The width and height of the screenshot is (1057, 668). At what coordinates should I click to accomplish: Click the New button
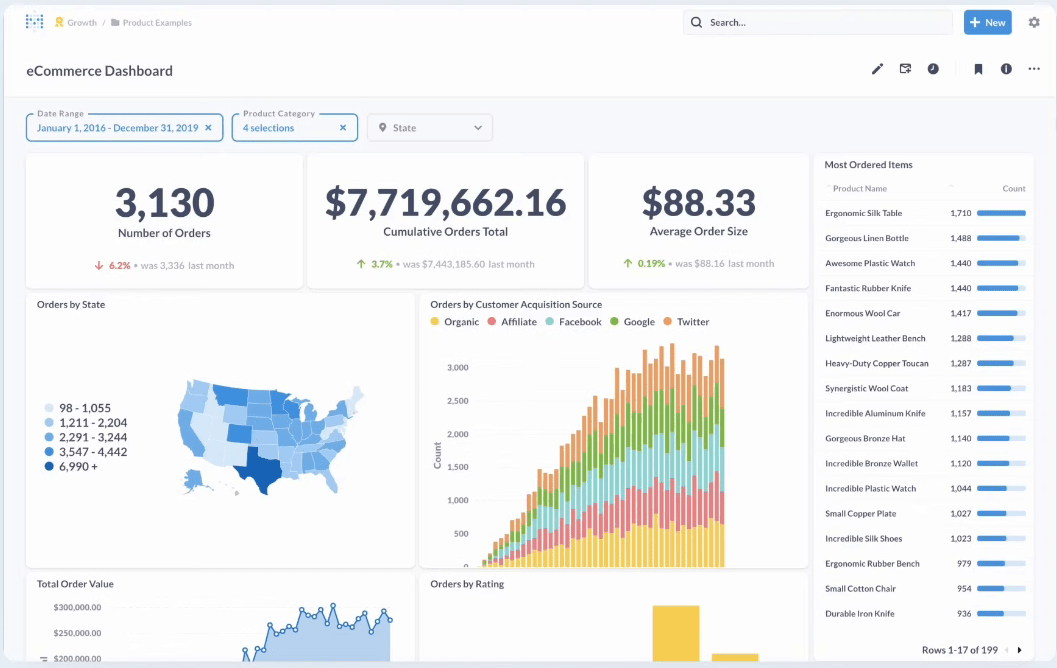click(988, 22)
